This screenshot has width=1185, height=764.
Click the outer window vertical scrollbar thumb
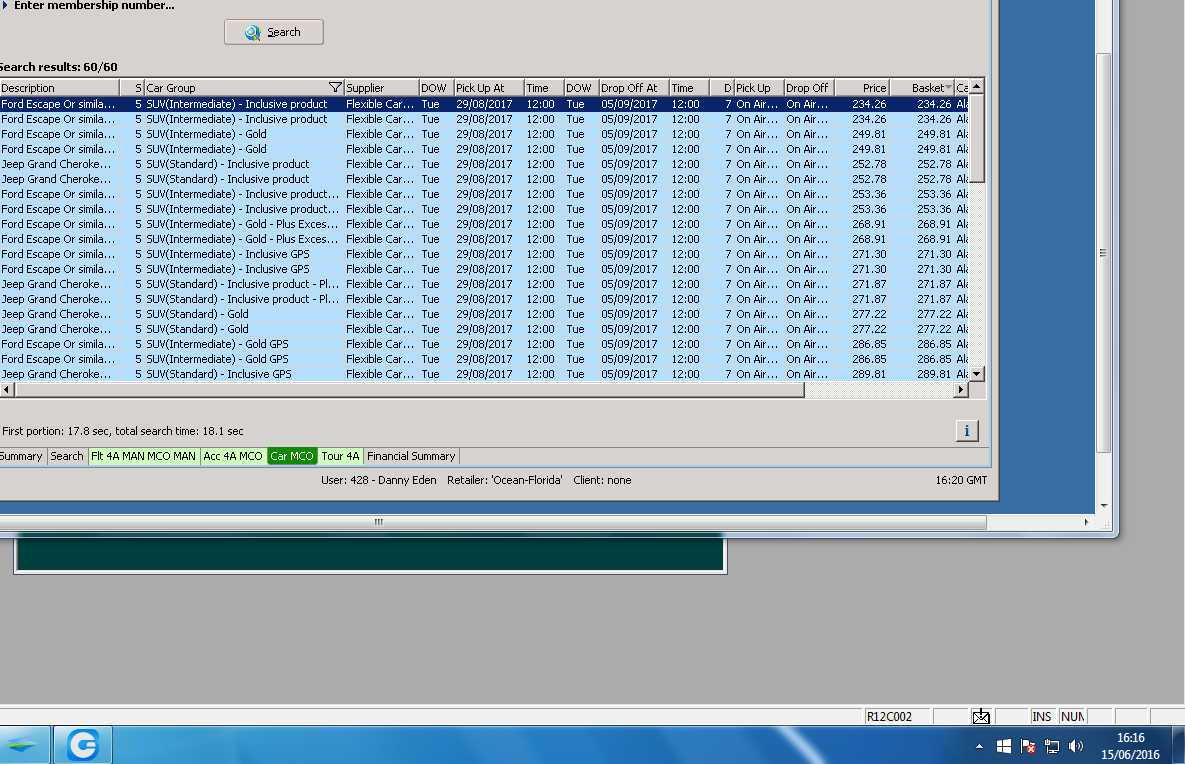[1103, 253]
